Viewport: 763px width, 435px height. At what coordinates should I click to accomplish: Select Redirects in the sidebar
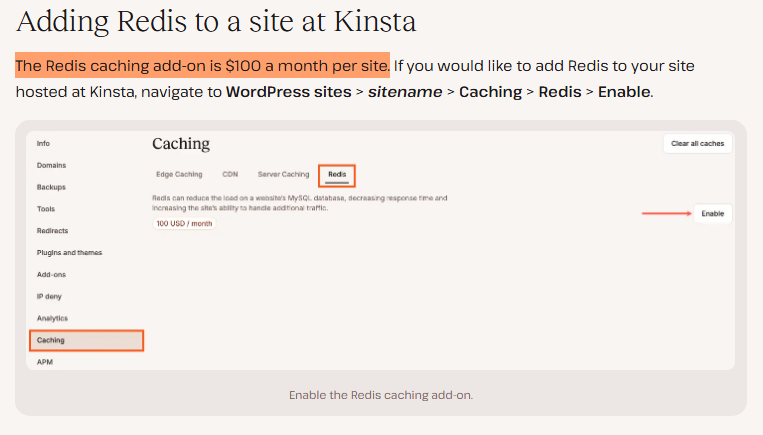[52, 231]
